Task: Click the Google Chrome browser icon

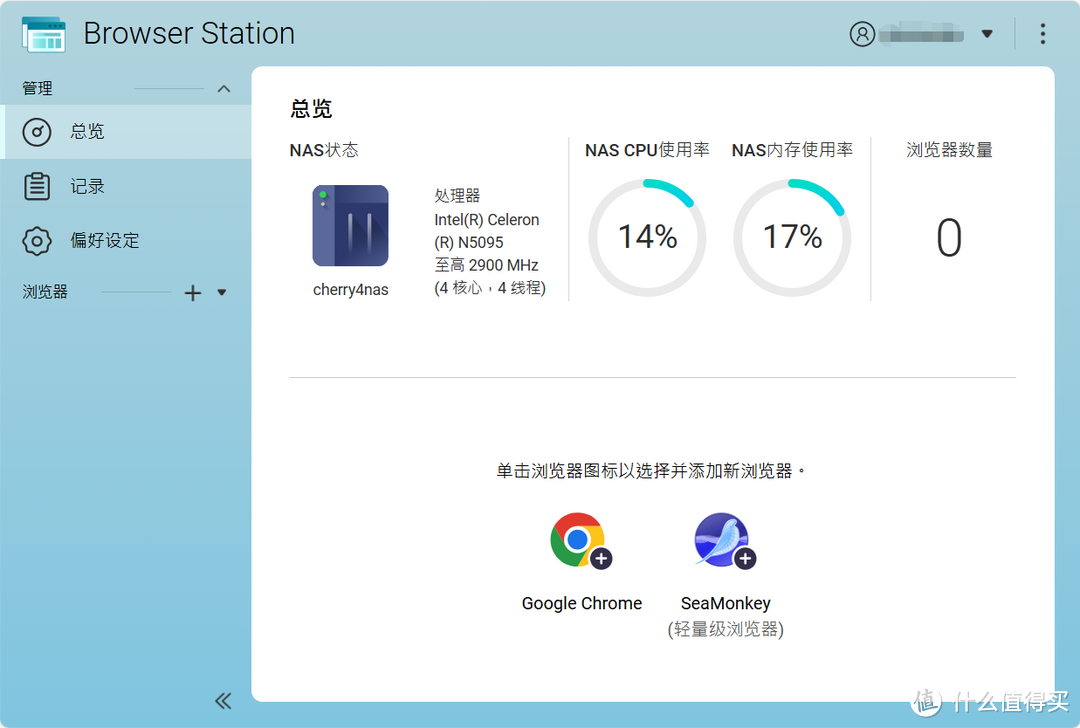Action: click(578, 539)
